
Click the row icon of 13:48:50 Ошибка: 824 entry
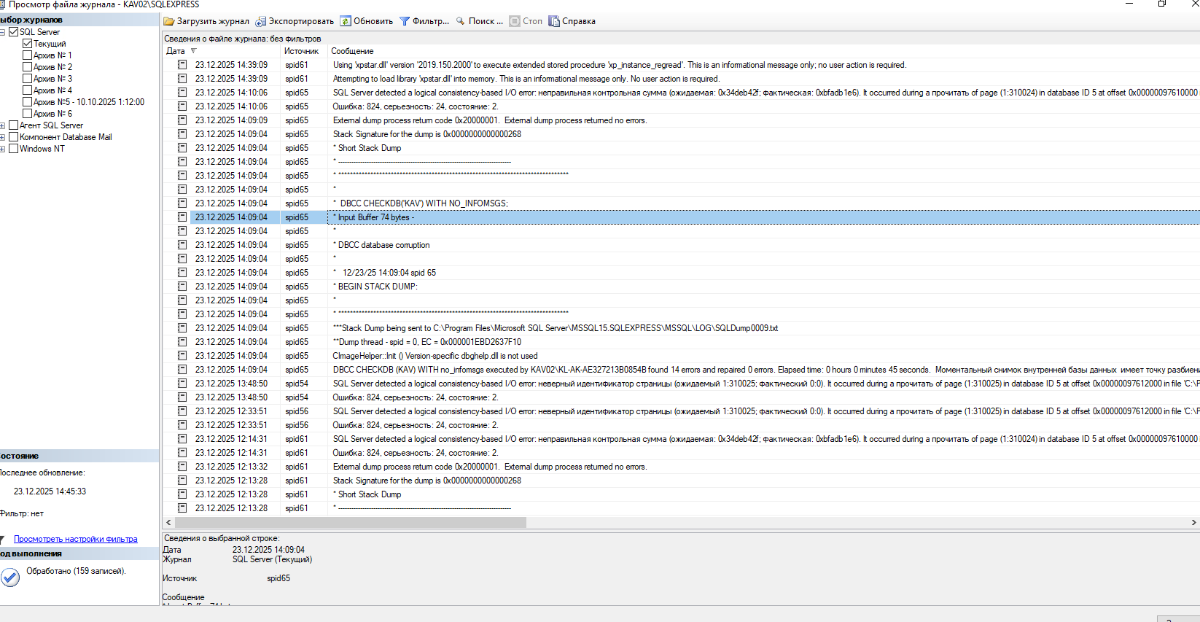click(183, 397)
